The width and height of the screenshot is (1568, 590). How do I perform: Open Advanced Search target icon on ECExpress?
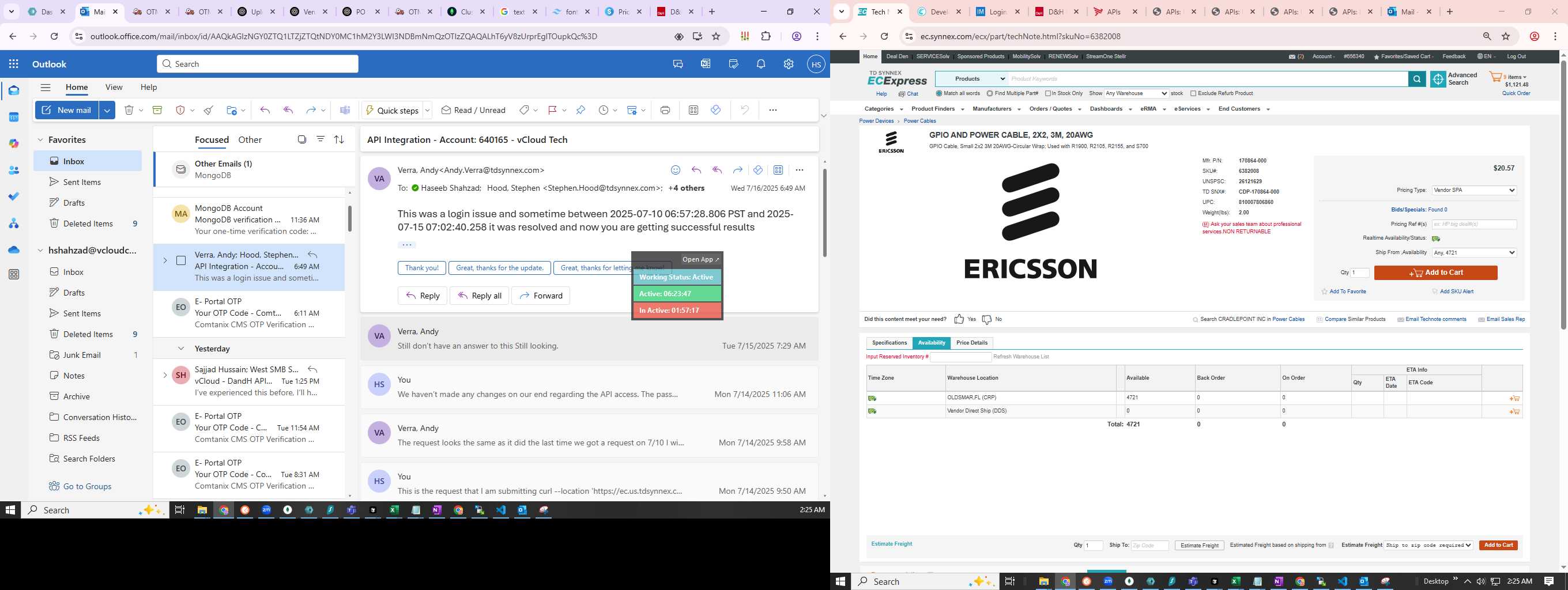coord(1438,79)
